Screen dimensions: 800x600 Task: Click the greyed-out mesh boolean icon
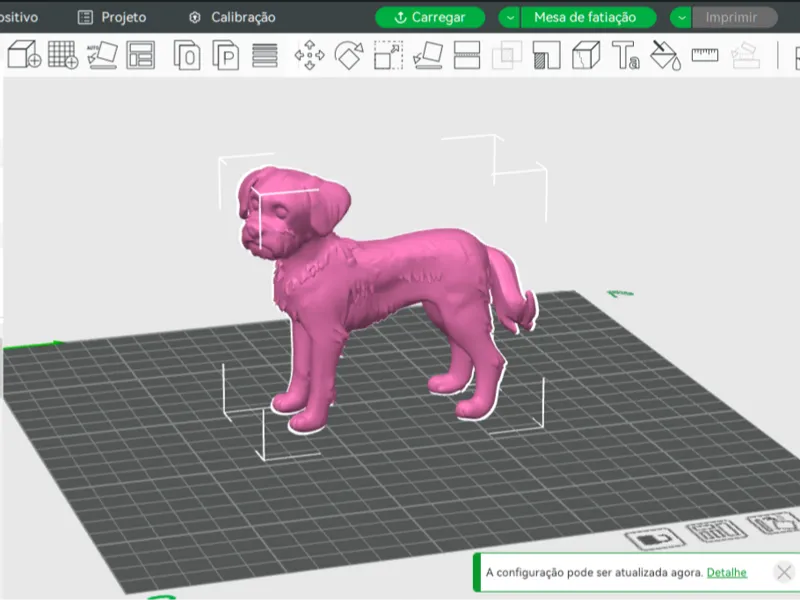click(507, 55)
